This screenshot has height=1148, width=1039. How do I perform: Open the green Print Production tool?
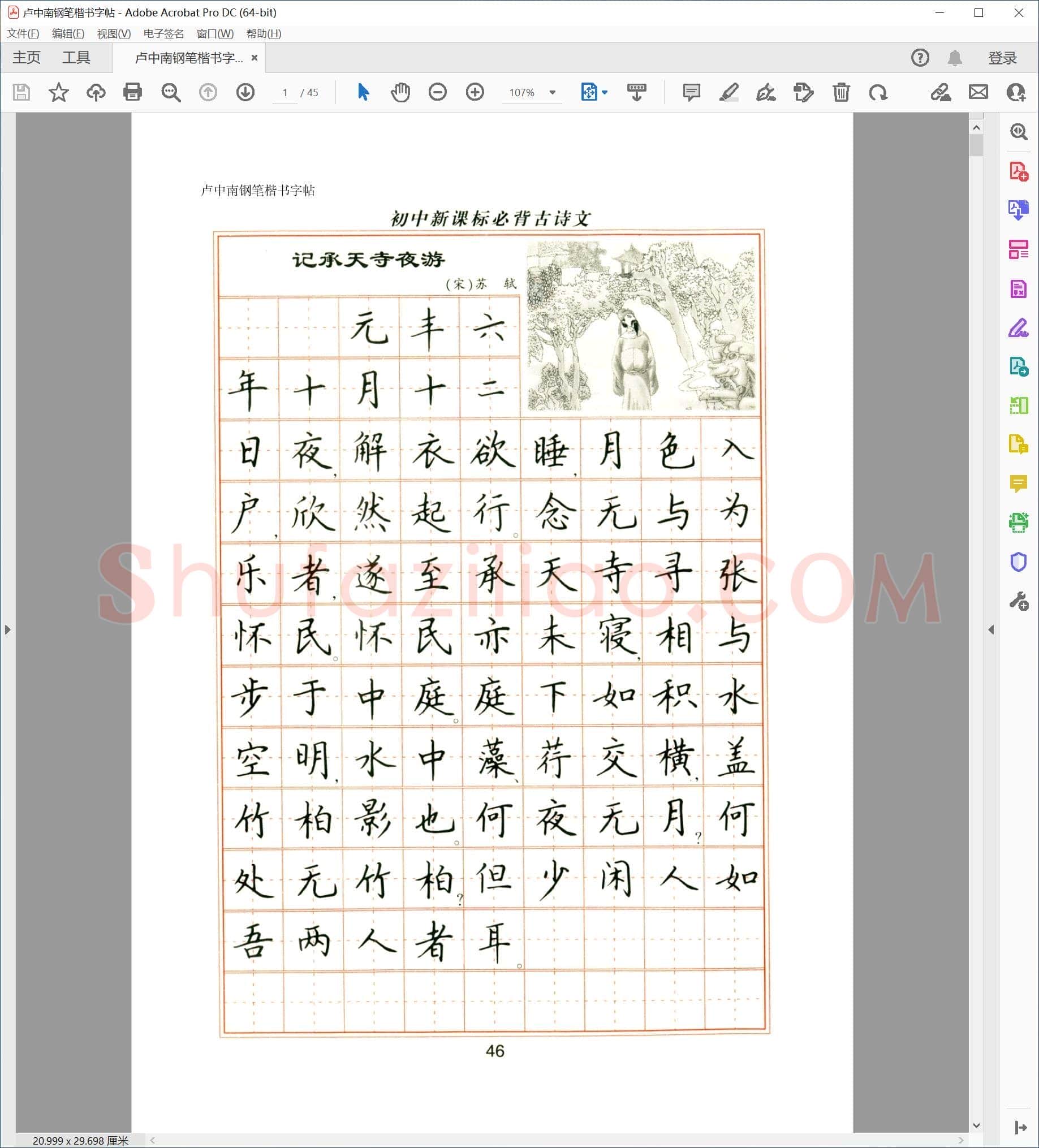[x=1019, y=523]
